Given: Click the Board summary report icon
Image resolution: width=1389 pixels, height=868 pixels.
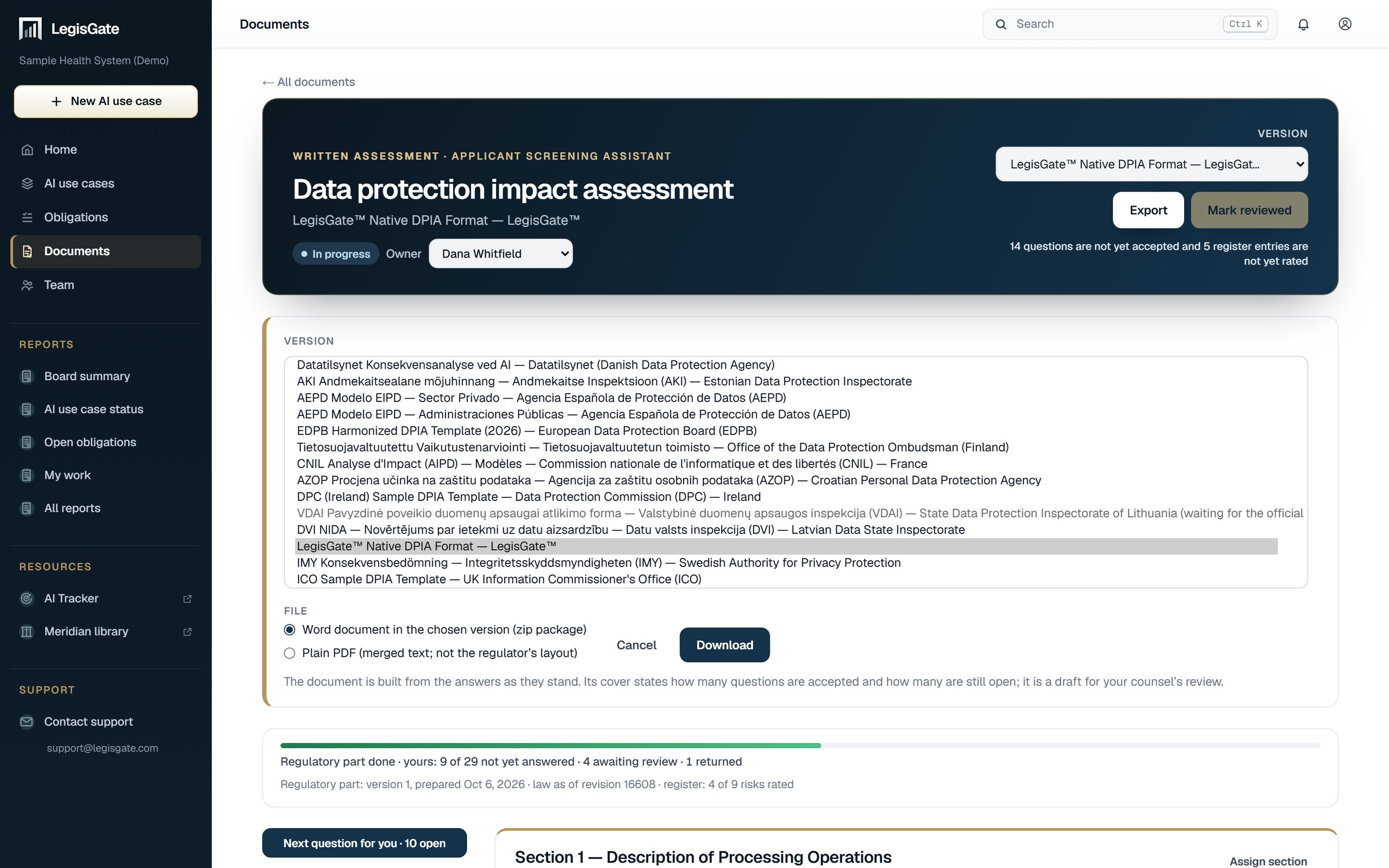Looking at the screenshot, I should pos(27,377).
